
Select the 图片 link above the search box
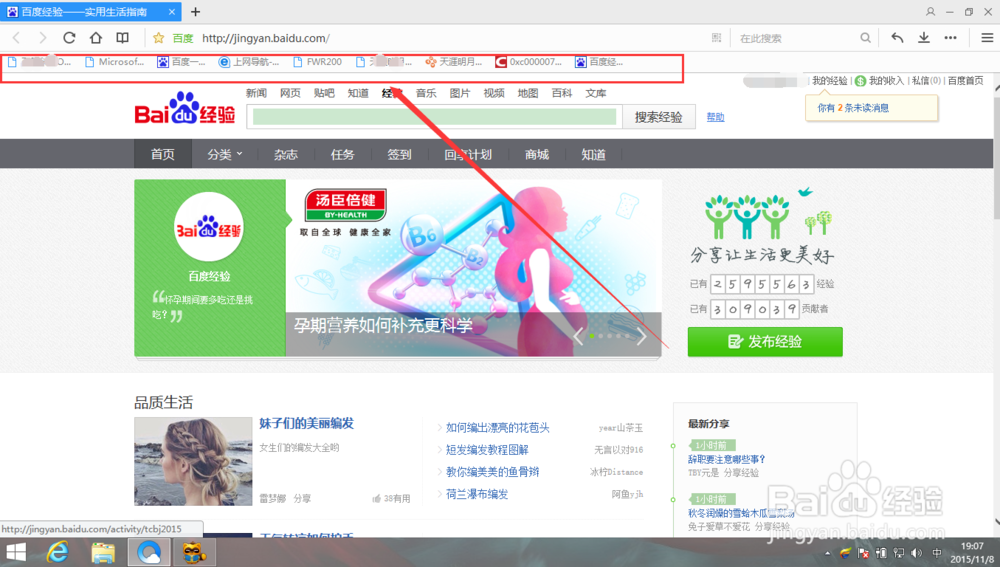[460, 93]
